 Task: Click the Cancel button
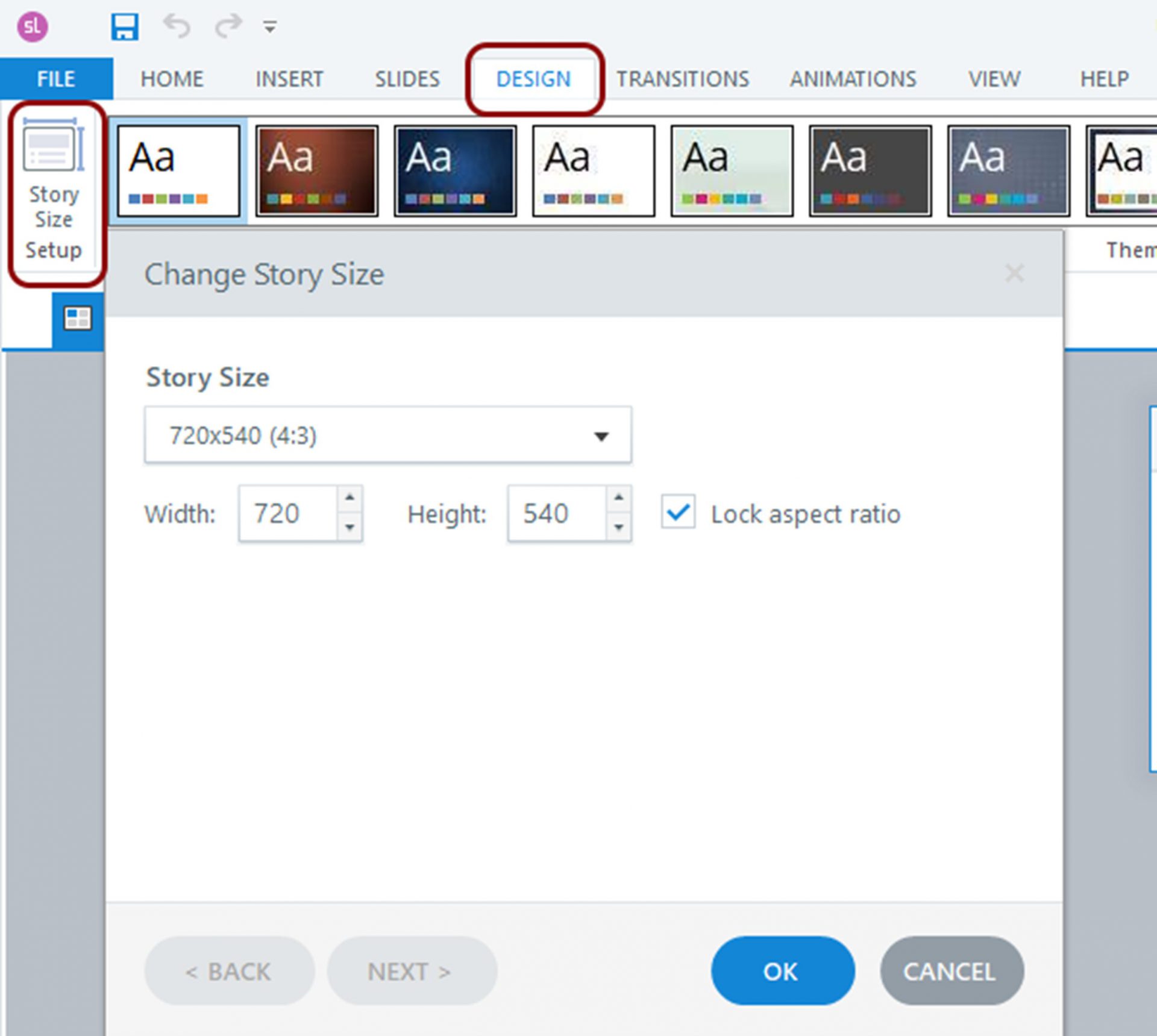(x=951, y=970)
